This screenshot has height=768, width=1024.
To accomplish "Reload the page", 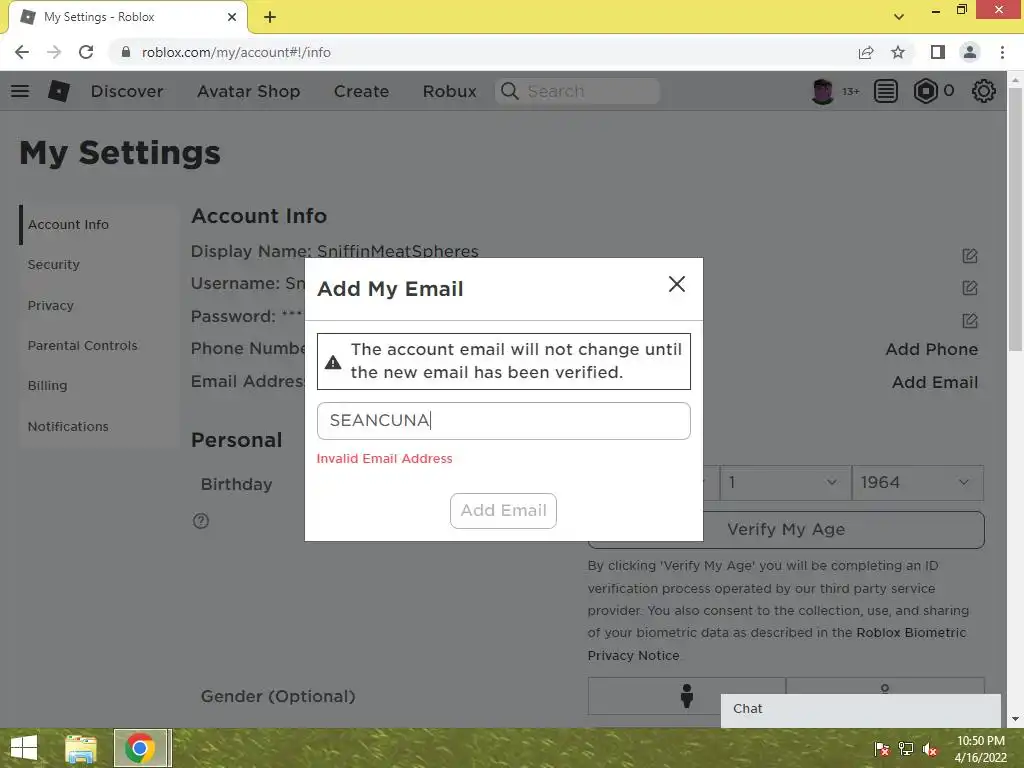I will (86, 52).
